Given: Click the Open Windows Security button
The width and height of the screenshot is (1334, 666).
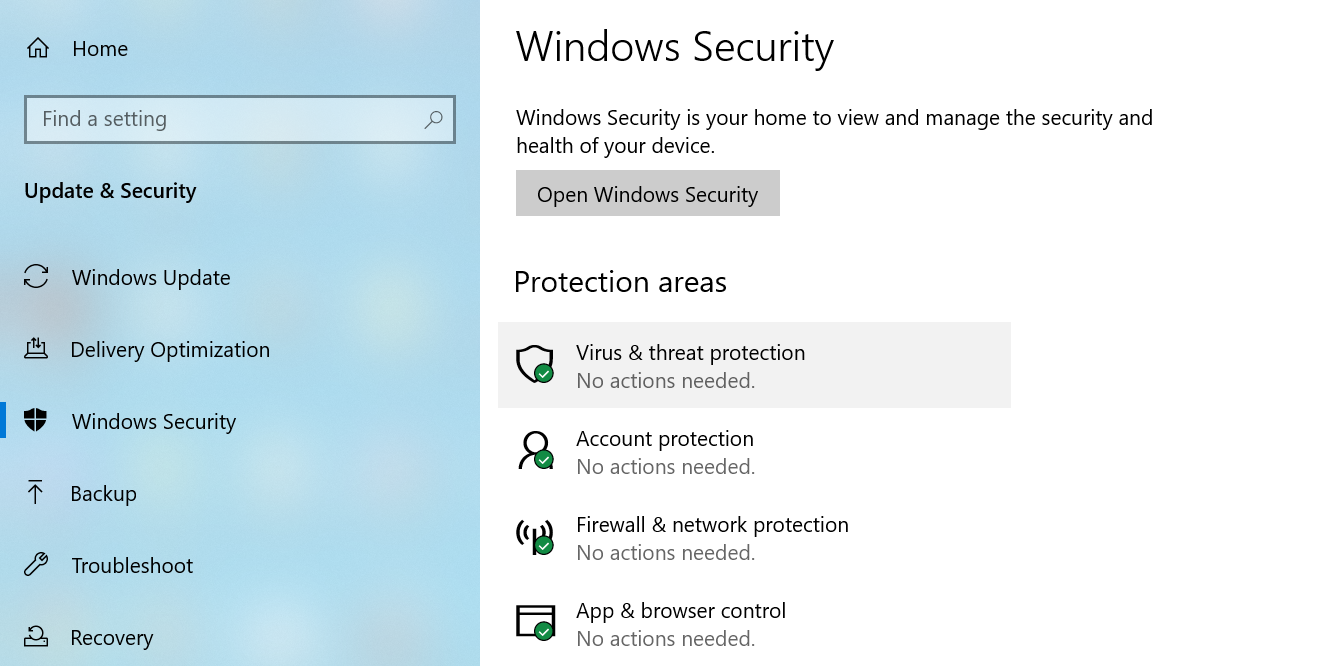Looking at the screenshot, I should pyautogui.click(x=647, y=193).
